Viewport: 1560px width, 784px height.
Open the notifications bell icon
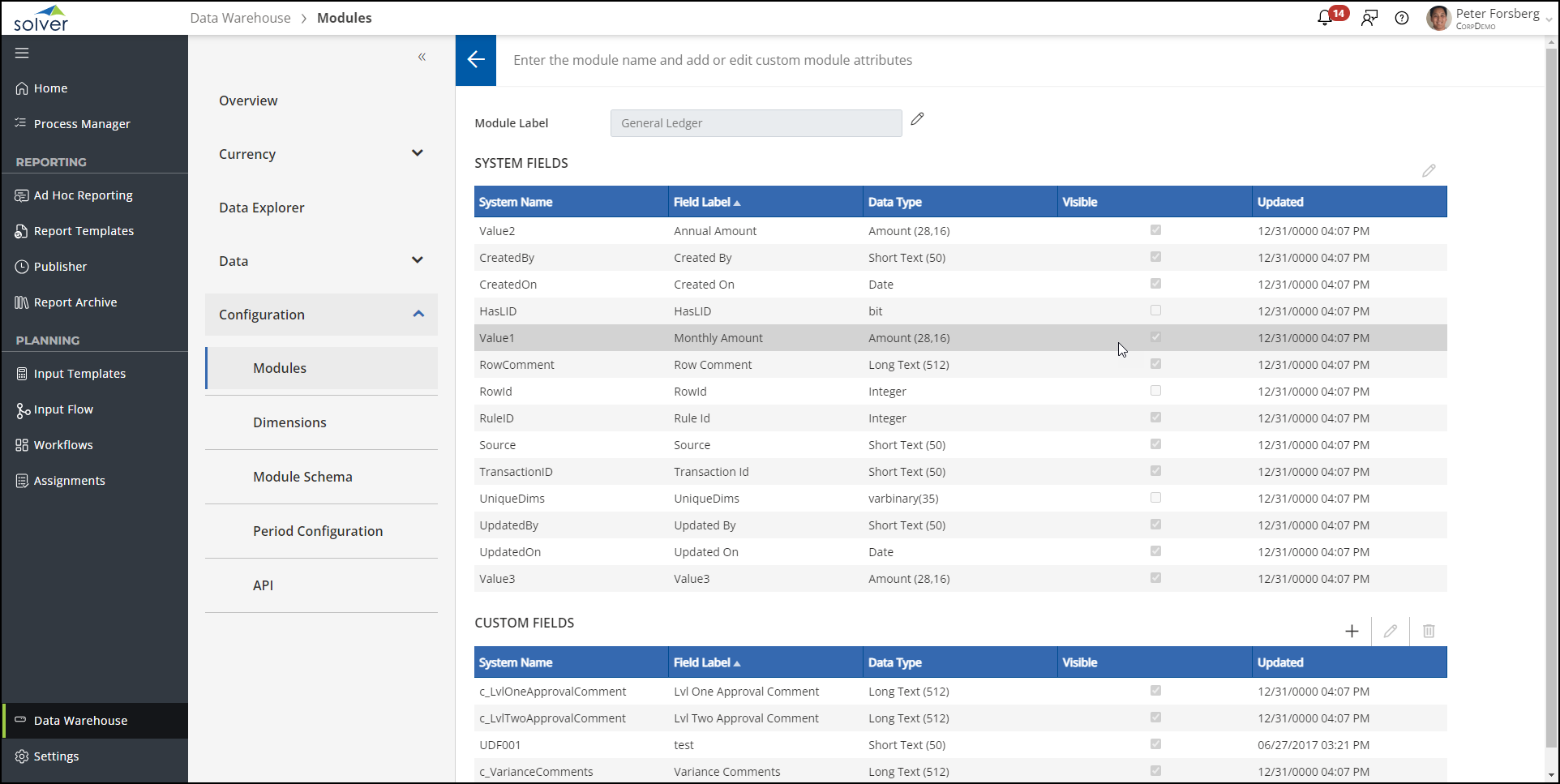coord(1325,18)
